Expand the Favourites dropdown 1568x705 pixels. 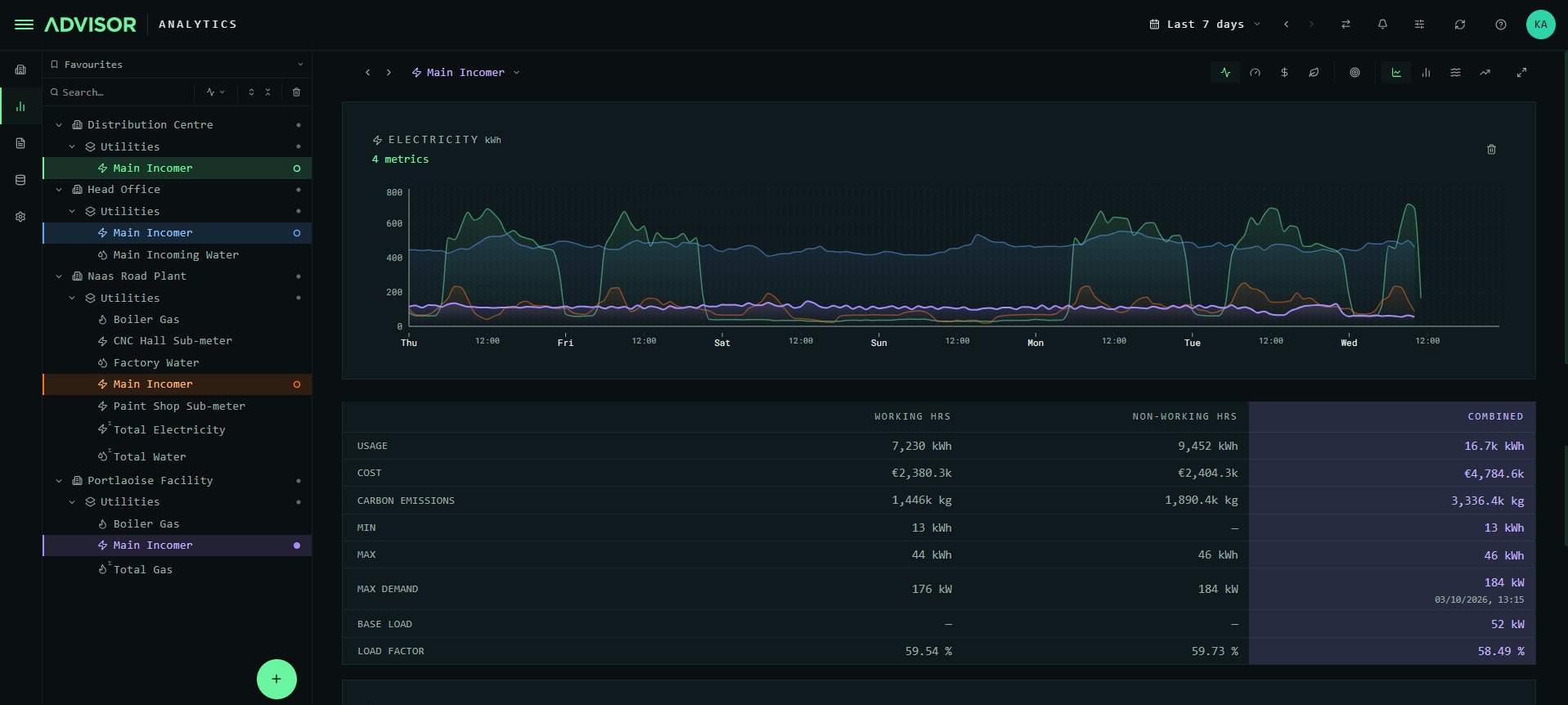click(177, 65)
